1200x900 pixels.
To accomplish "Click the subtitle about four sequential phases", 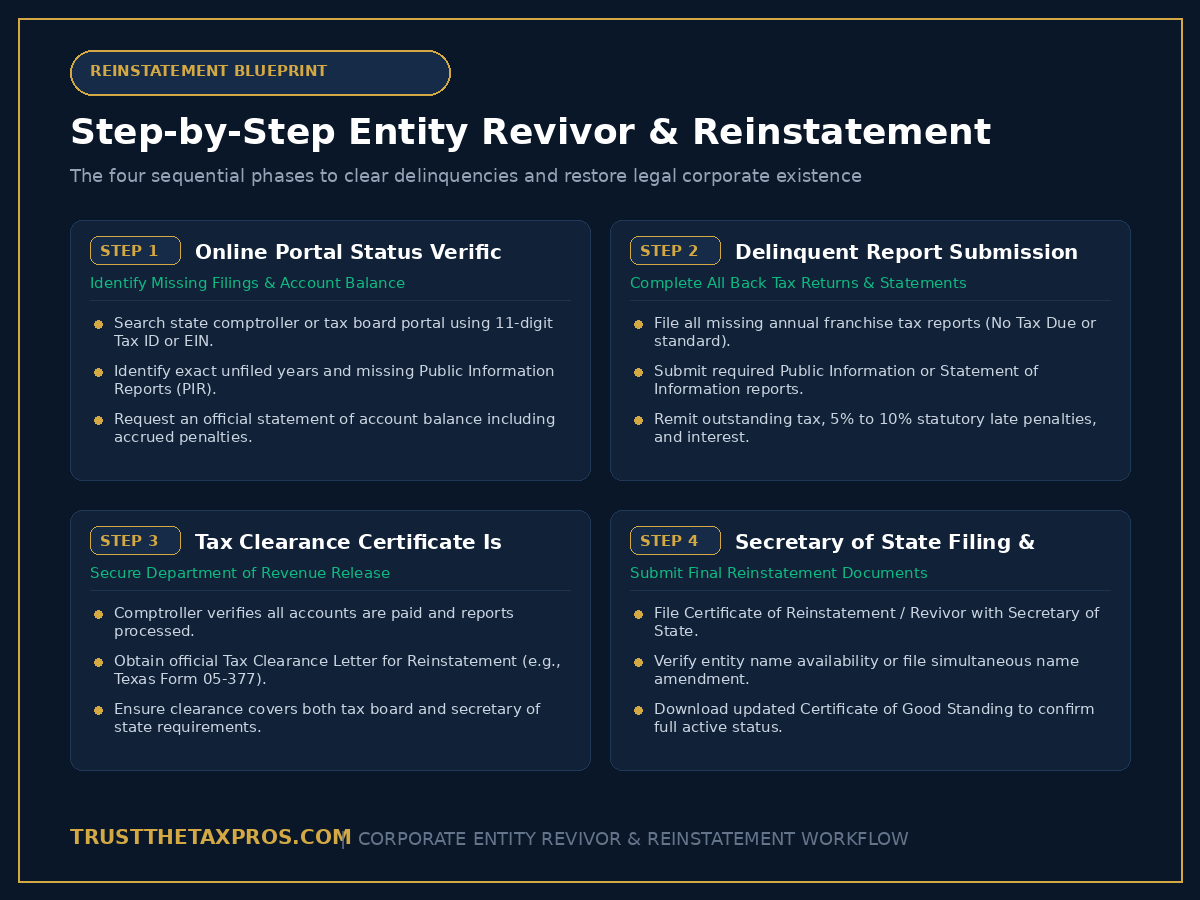I will (x=466, y=176).
